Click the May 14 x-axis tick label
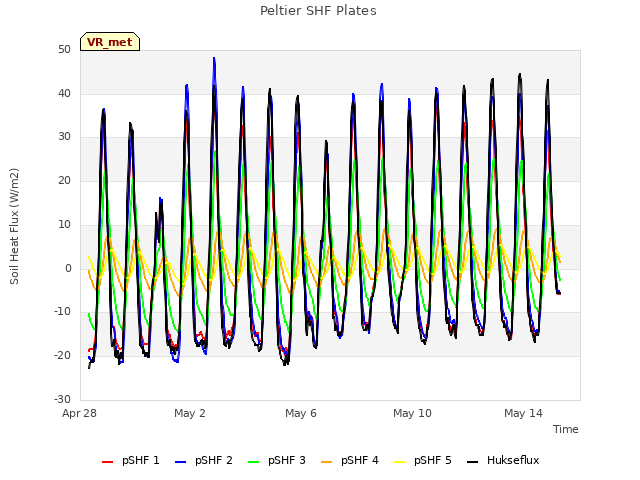This screenshot has width=640, height=480. click(523, 413)
